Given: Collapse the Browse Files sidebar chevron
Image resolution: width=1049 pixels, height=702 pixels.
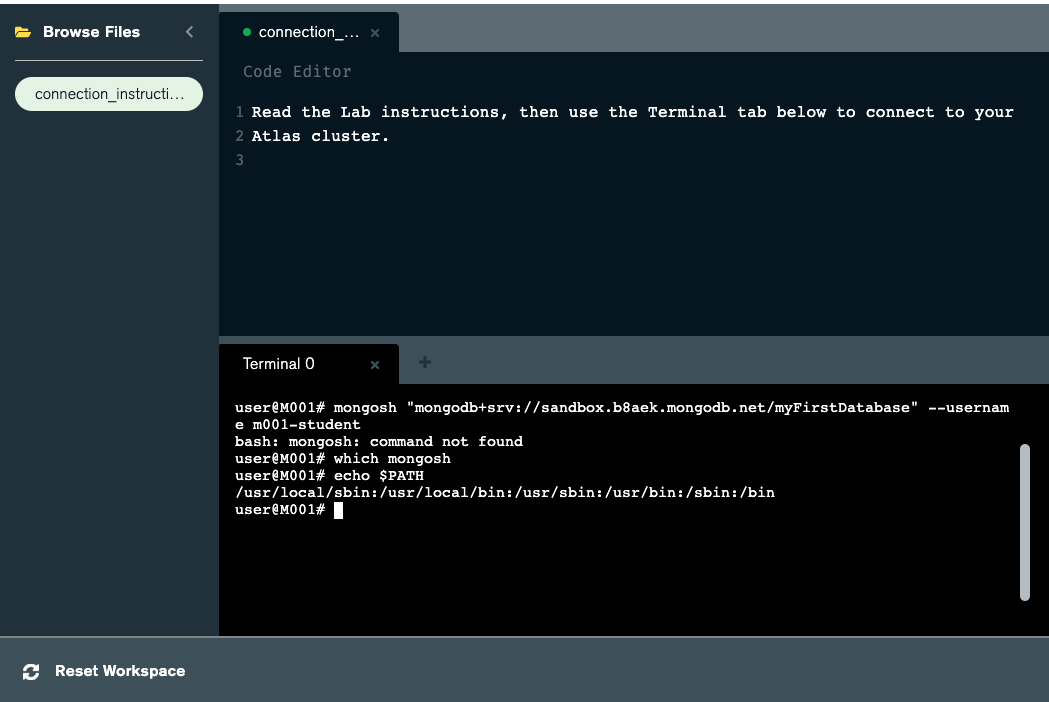Looking at the screenshot, I should coord(189,32).
